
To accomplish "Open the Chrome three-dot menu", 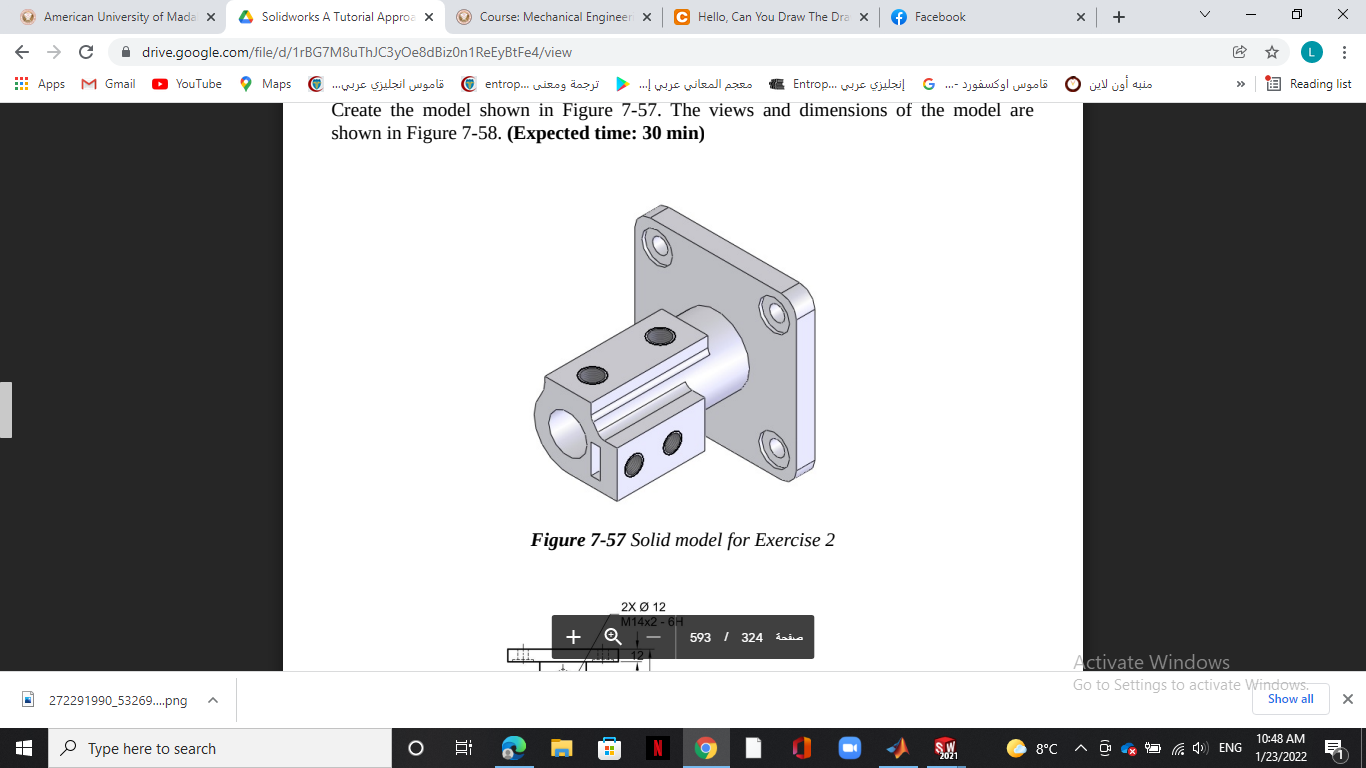I will 1346,52.
